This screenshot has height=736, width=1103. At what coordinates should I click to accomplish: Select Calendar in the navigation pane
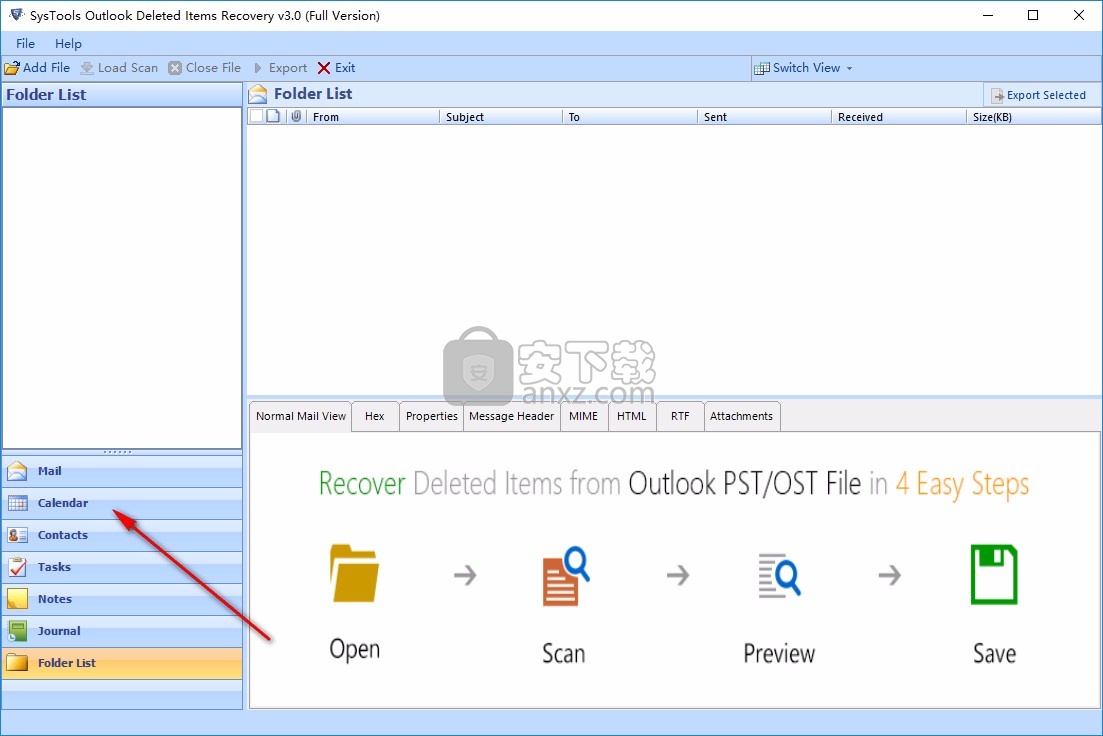pos(122,503)
